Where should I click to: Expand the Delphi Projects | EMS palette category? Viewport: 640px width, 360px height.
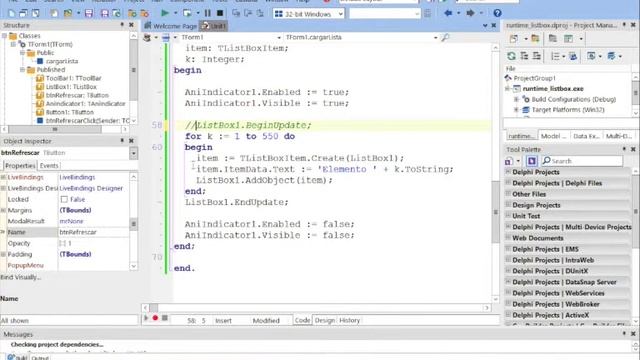click(x=508, y=249)
